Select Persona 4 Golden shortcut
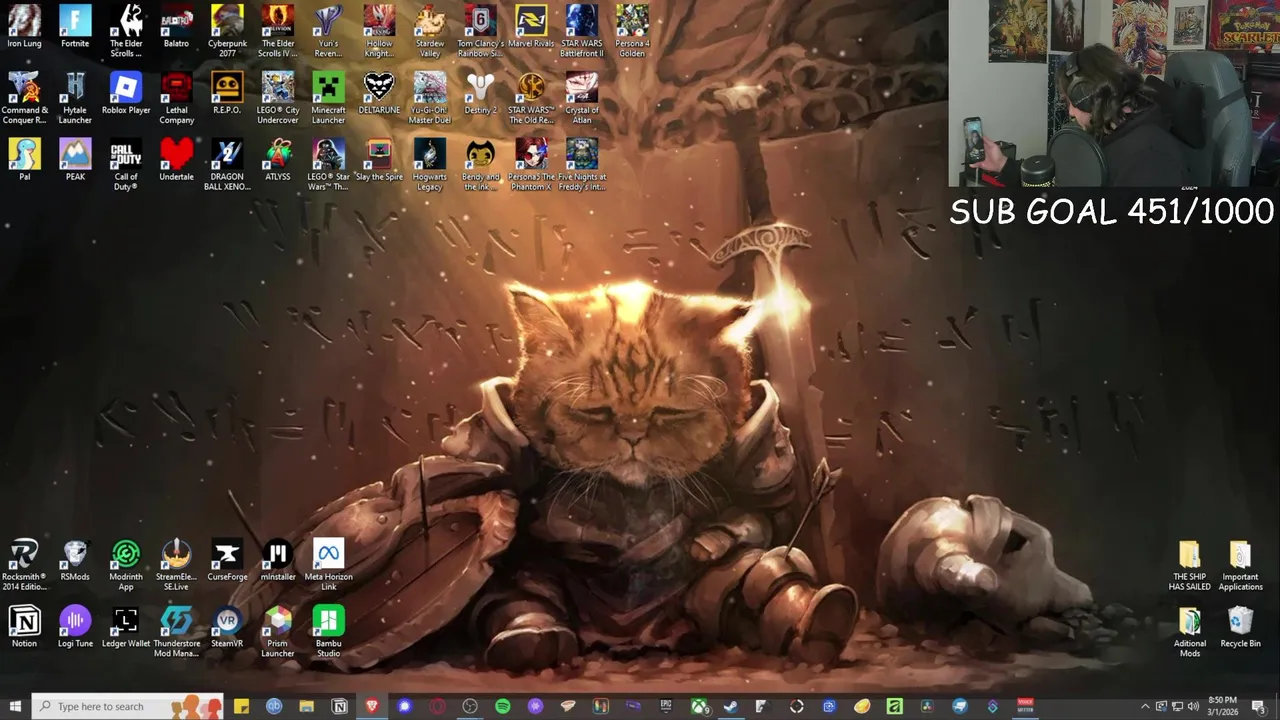The image size is (1280, 720). [632, 31]
